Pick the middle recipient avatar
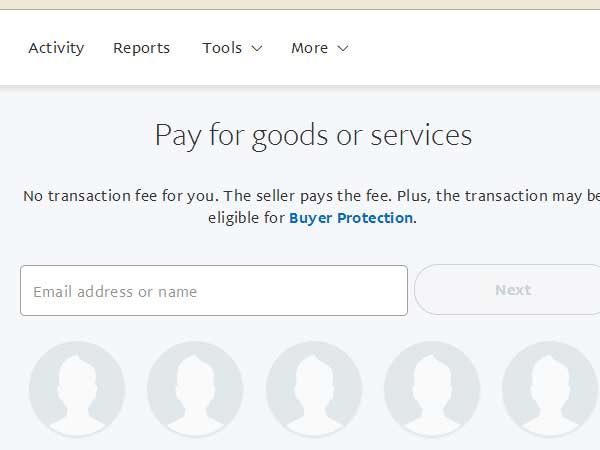The width and height of the screenshot is (600, 450). pyautogui.click(x=313, y=390)
